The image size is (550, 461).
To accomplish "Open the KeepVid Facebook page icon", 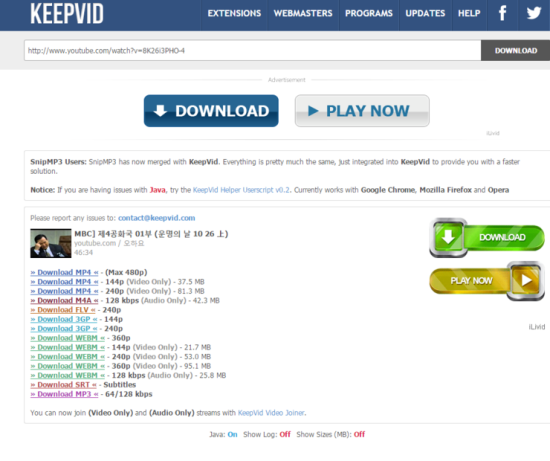I will tap(502, 13).
